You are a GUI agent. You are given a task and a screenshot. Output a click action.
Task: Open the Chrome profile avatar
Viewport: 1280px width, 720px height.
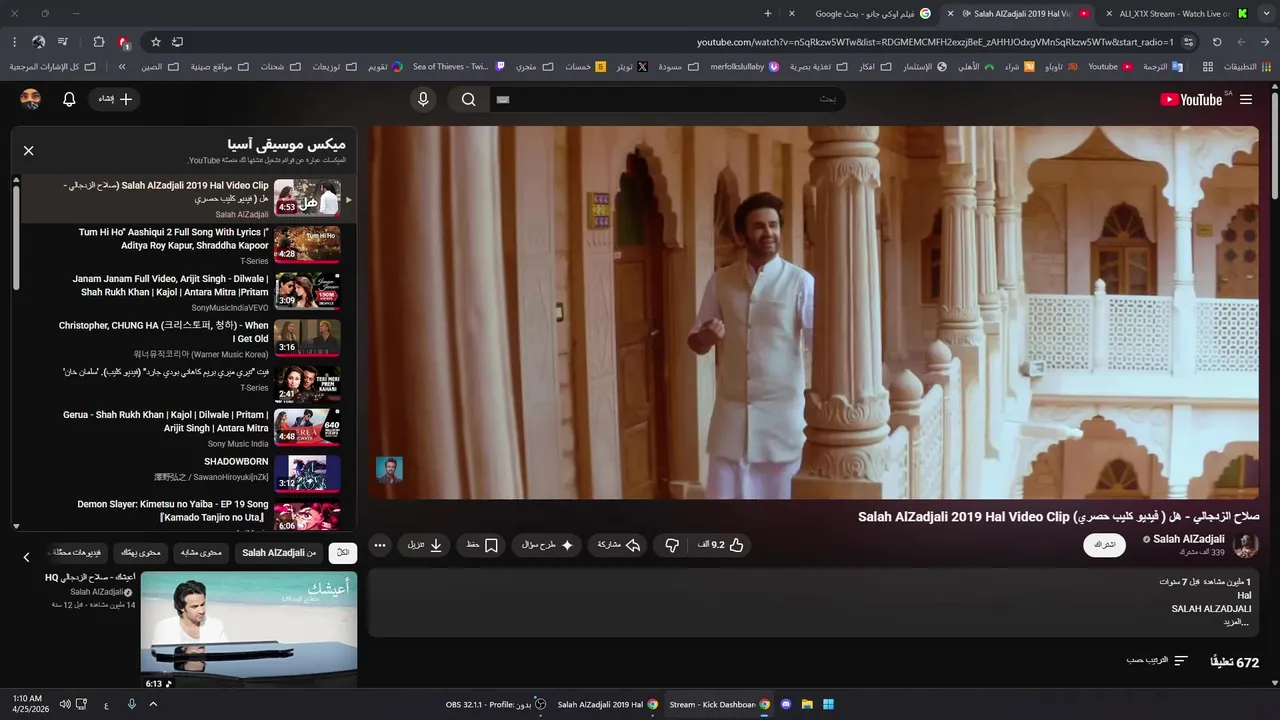pos(38,42)
